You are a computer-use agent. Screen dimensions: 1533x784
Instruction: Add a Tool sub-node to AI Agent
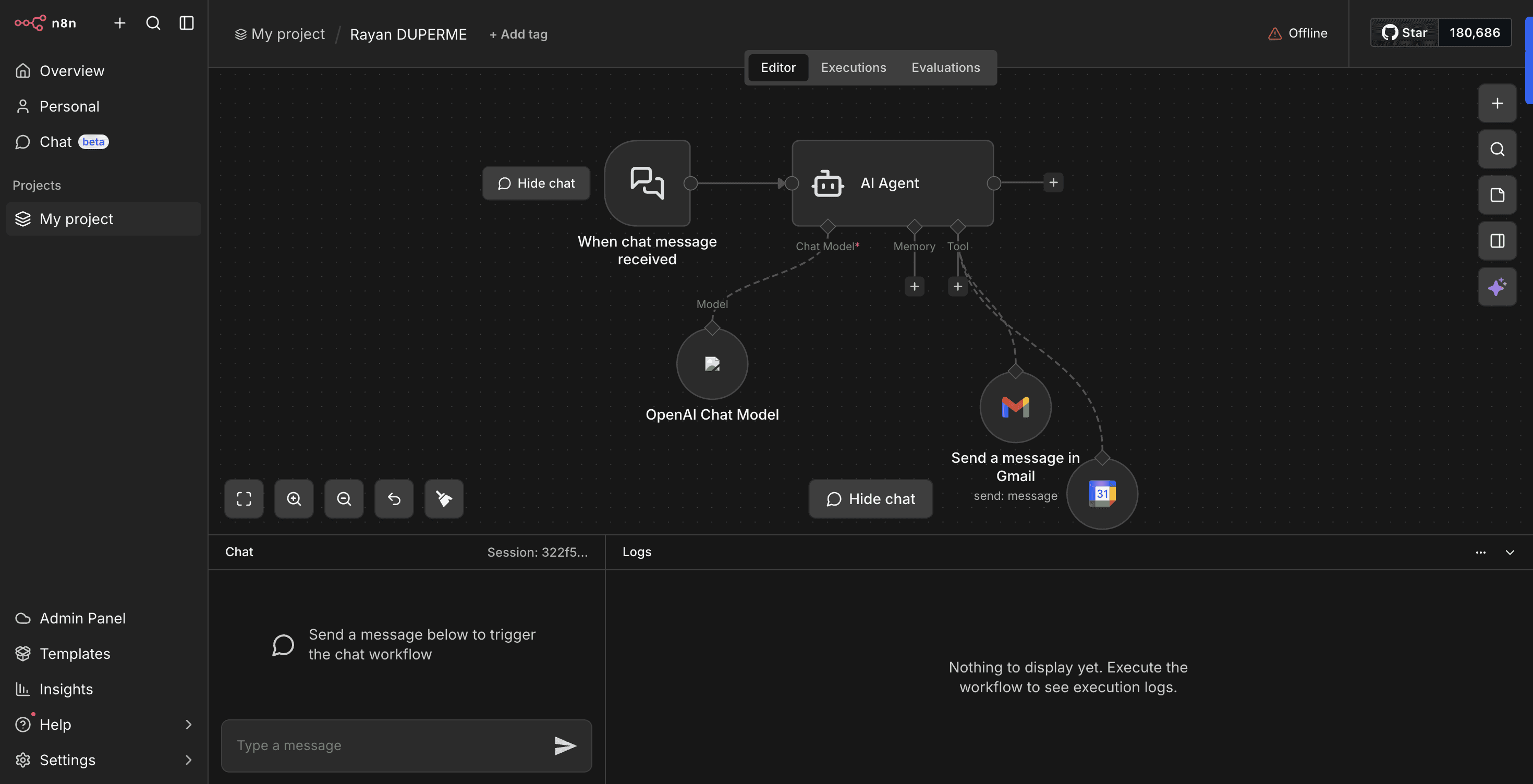(x=957, y=287)
